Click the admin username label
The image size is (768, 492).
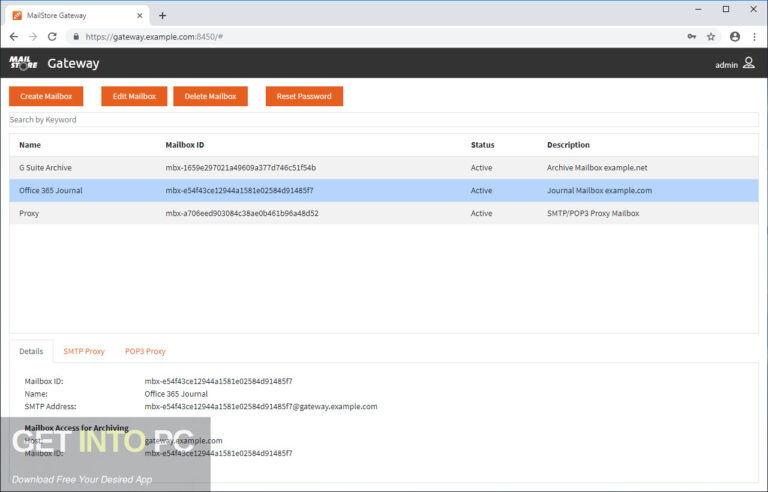pyautogui.click(x=726, y=65)
